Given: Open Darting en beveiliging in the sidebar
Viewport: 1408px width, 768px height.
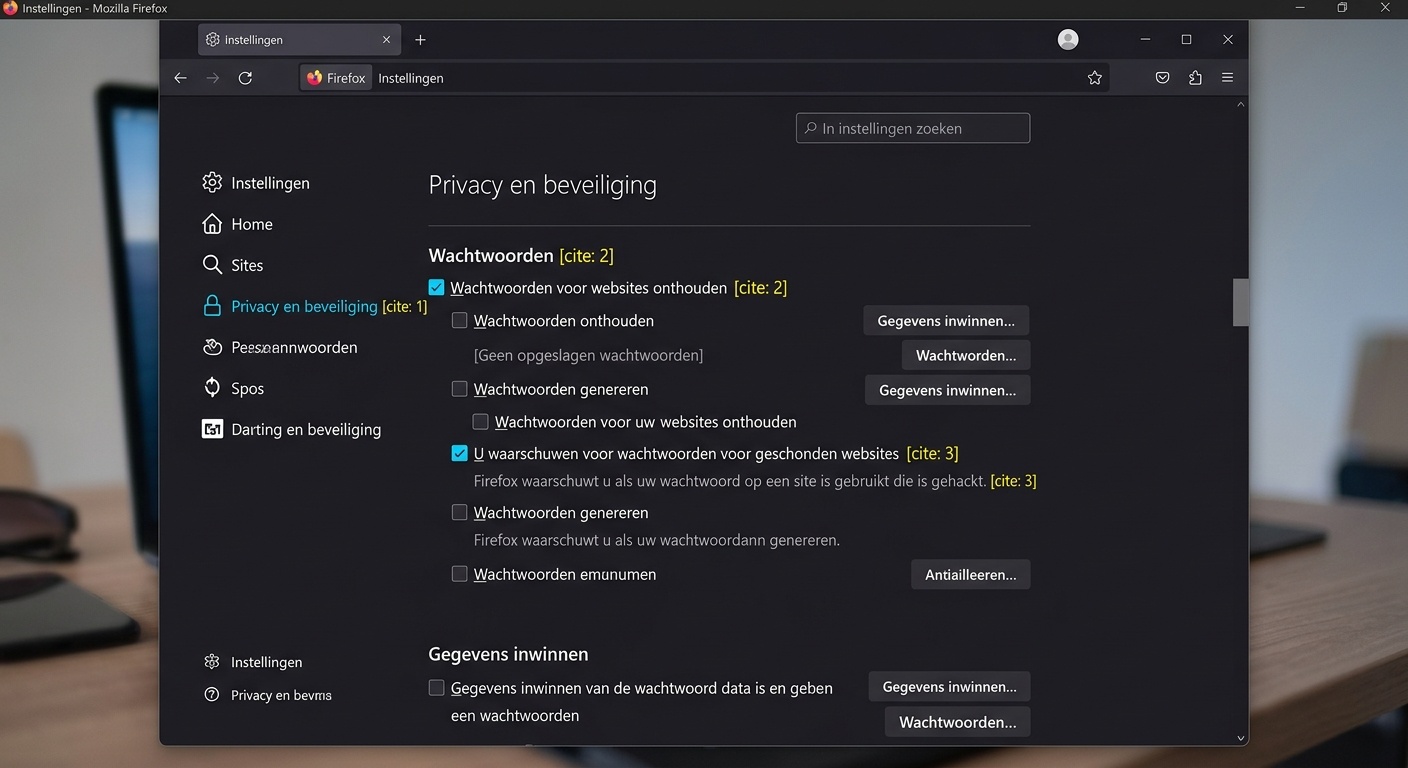Looking at the screenshot, I should (292, 429).
